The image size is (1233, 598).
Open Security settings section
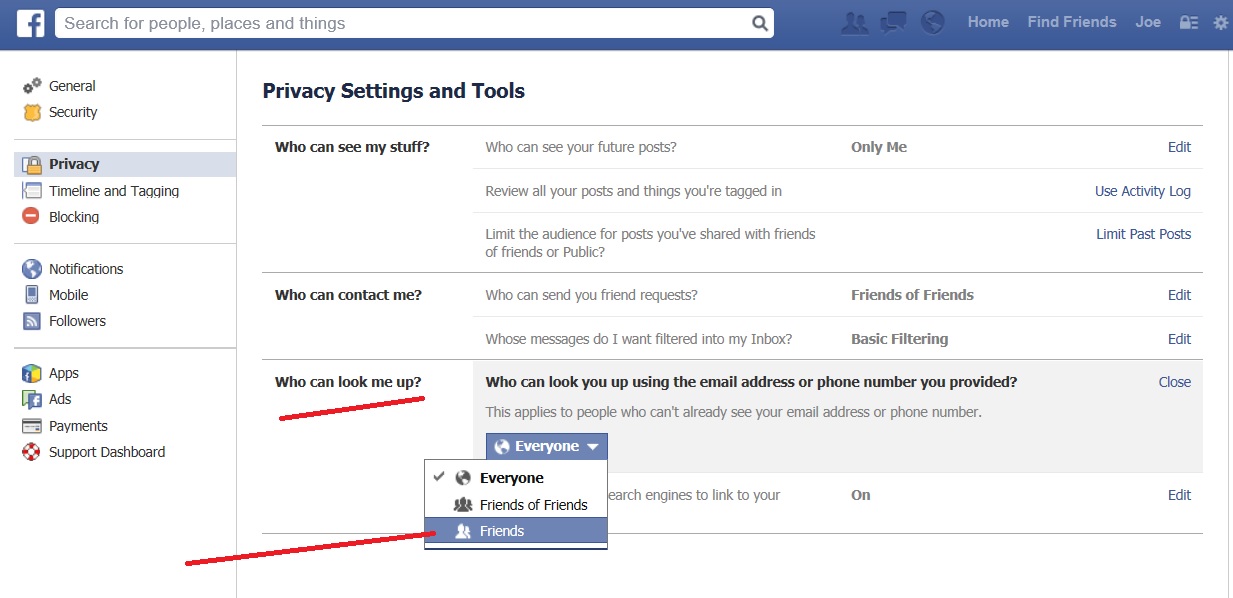tap(73, 112)
